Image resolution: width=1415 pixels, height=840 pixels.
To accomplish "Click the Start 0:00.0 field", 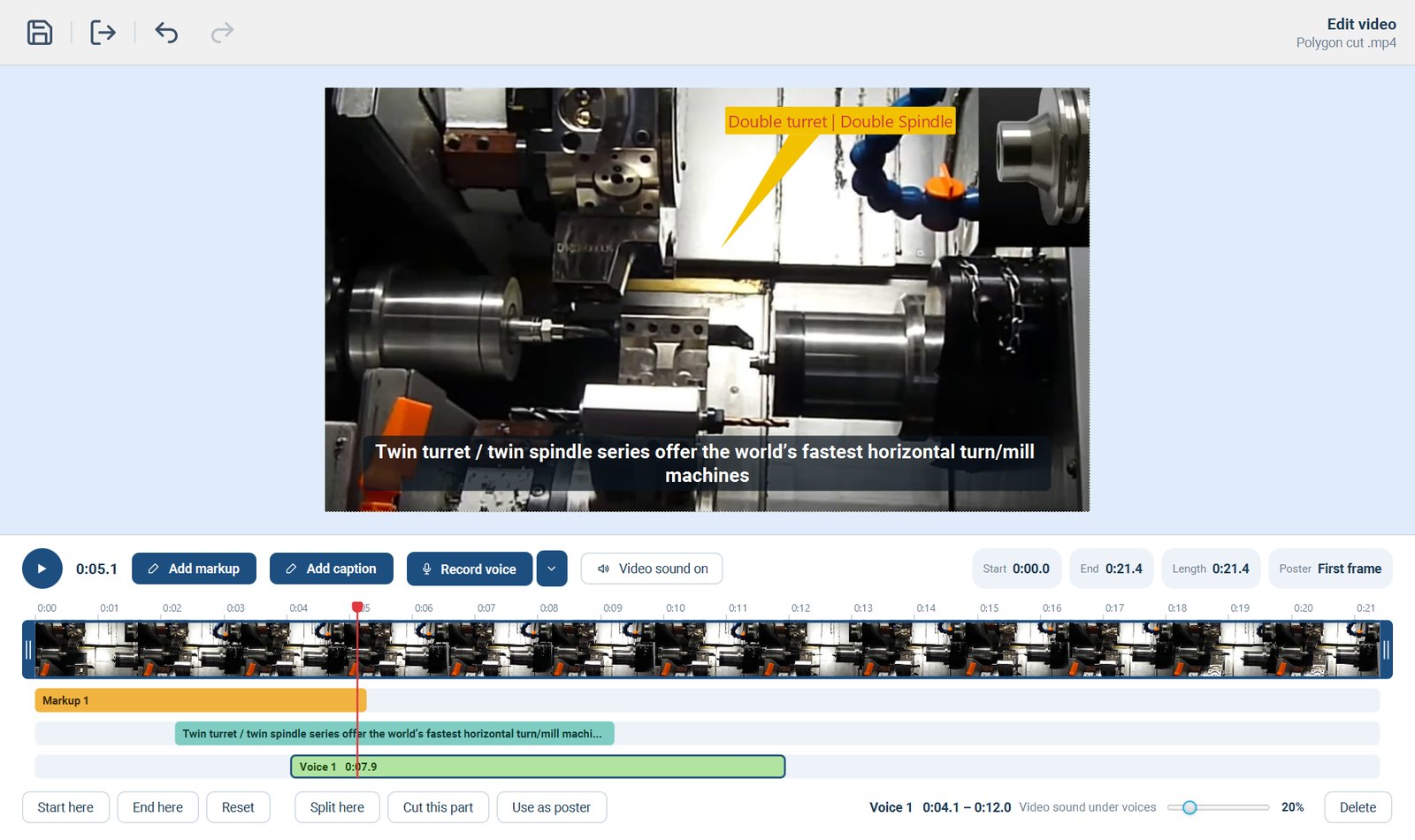I will pos(1016,569).
